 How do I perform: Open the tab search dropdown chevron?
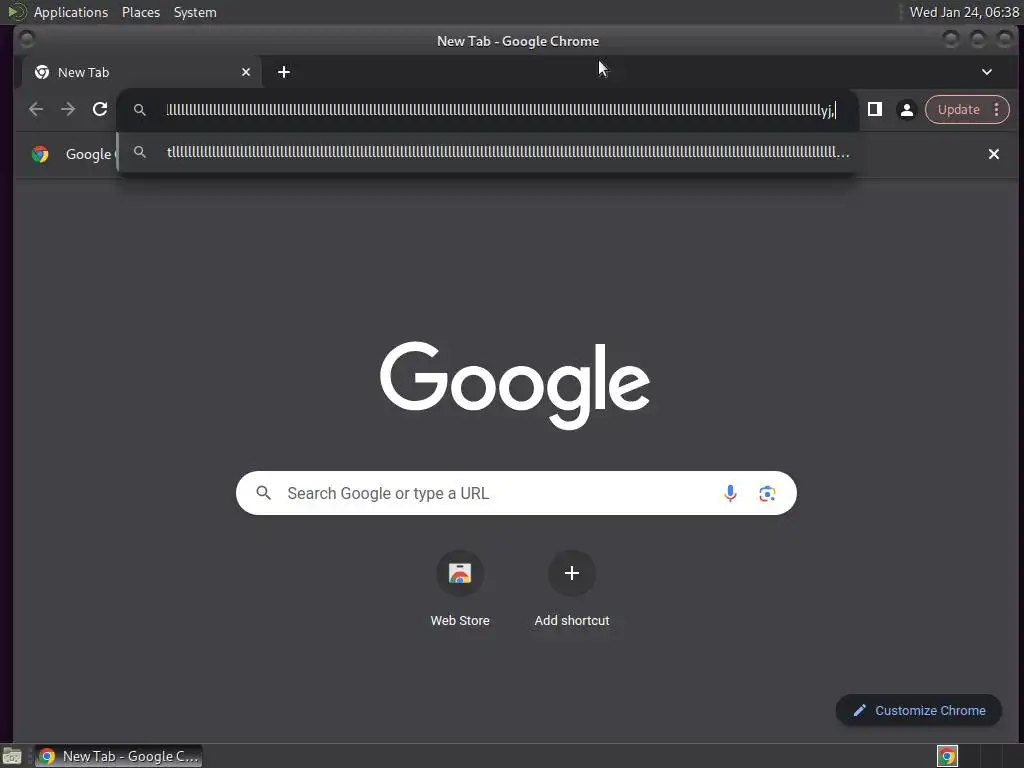[987, 72]
